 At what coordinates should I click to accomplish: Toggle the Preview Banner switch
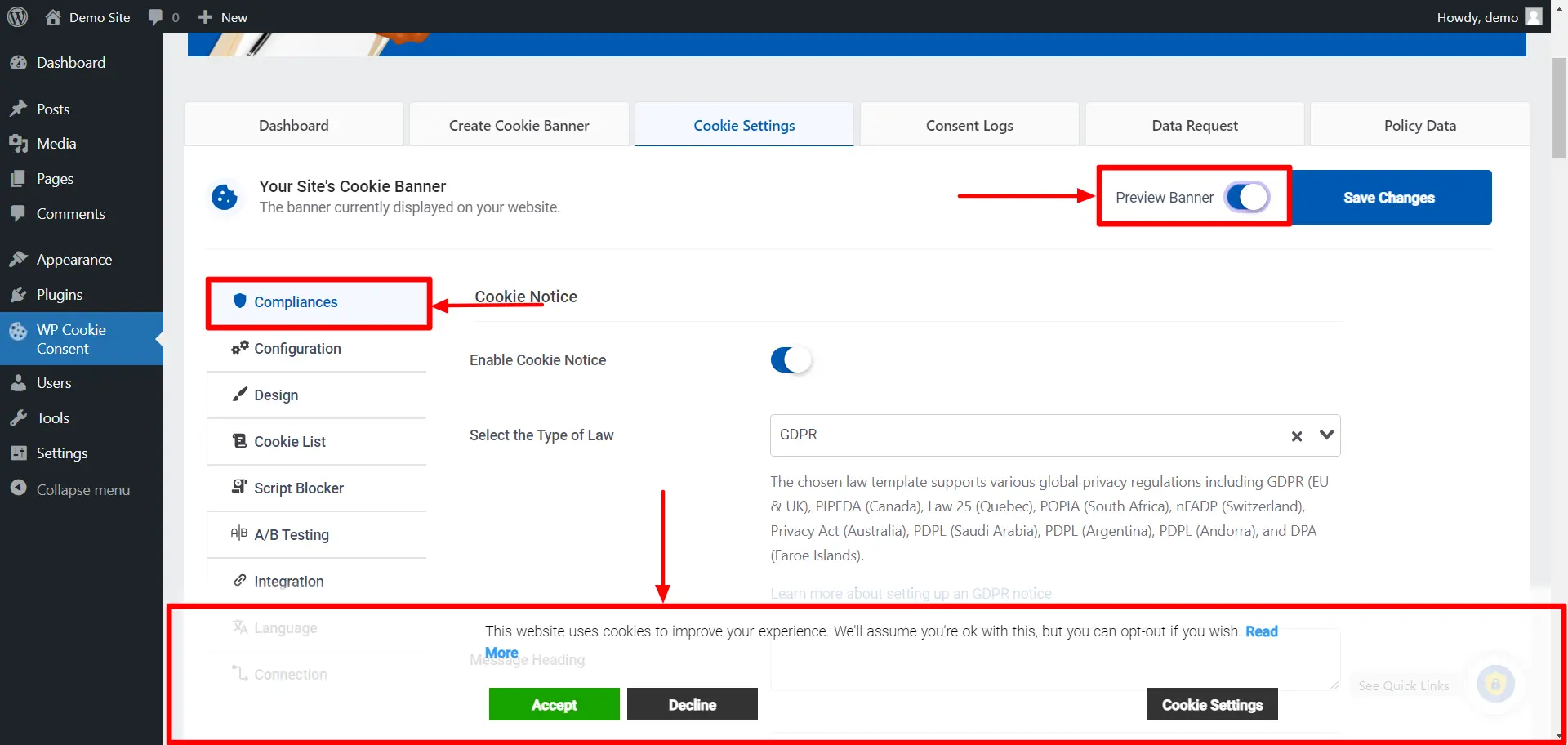(1246, 198)
